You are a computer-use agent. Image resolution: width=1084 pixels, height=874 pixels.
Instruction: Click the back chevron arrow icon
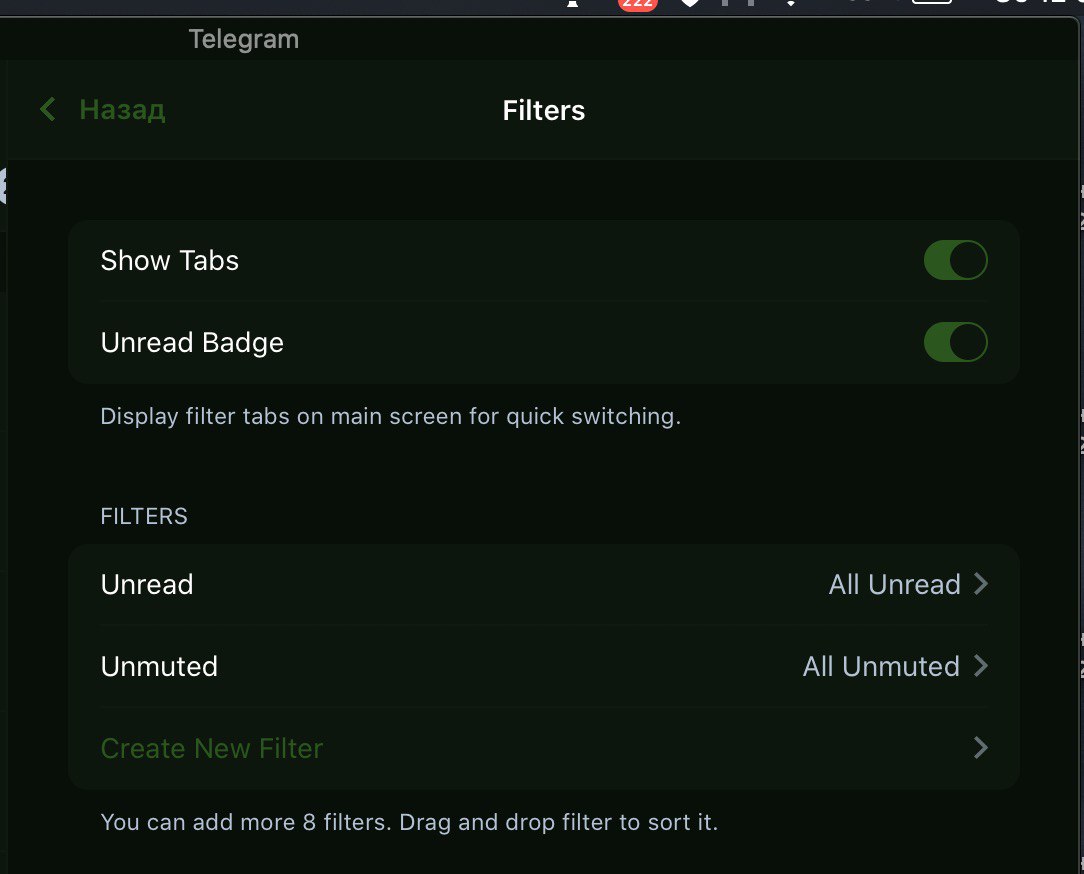coord(48,109)
